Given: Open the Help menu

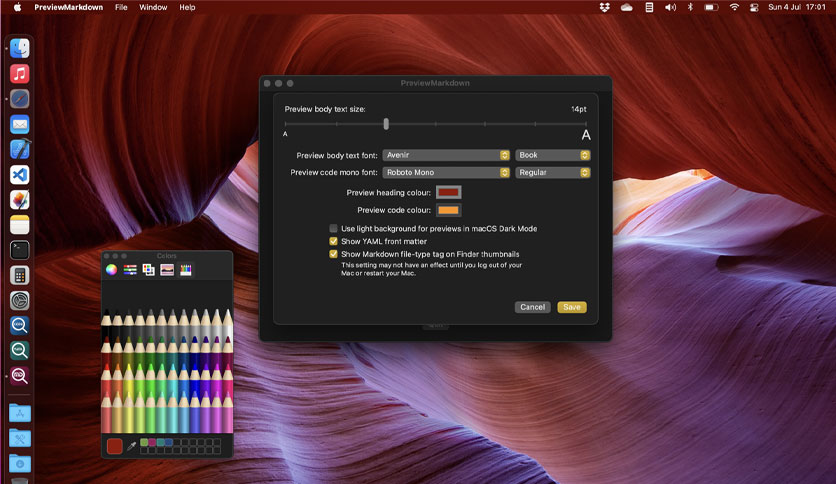Looking at the screenshot, I should coord(187,7).
